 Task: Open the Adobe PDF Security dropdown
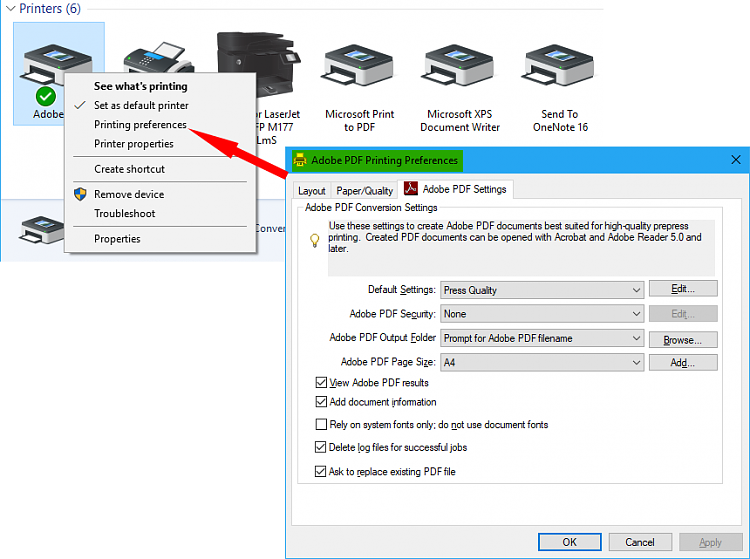542,314
